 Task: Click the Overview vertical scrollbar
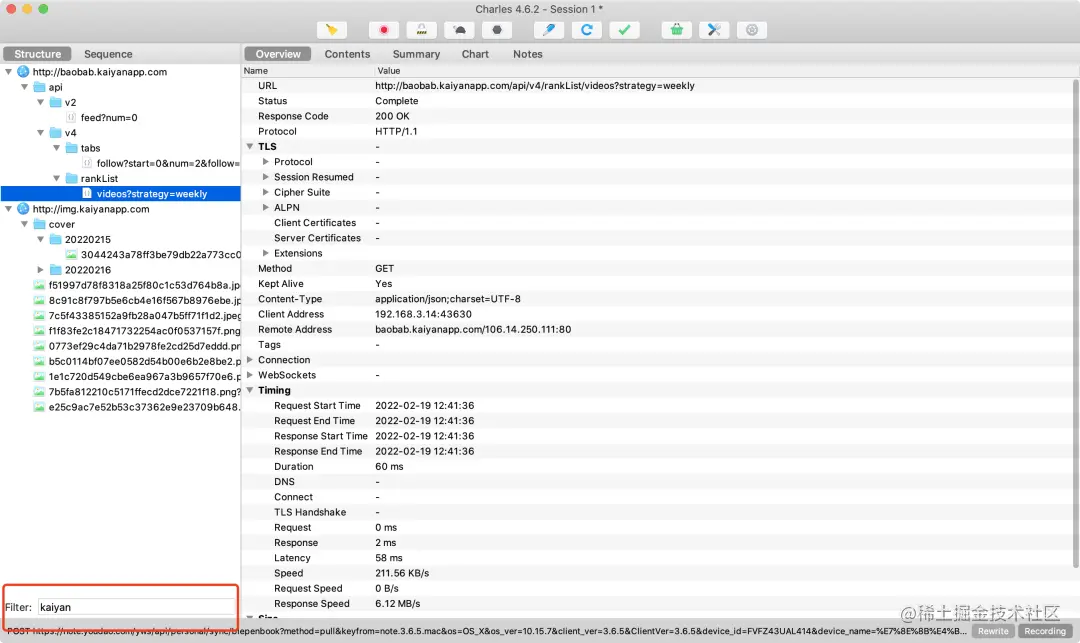(1076, 324)
